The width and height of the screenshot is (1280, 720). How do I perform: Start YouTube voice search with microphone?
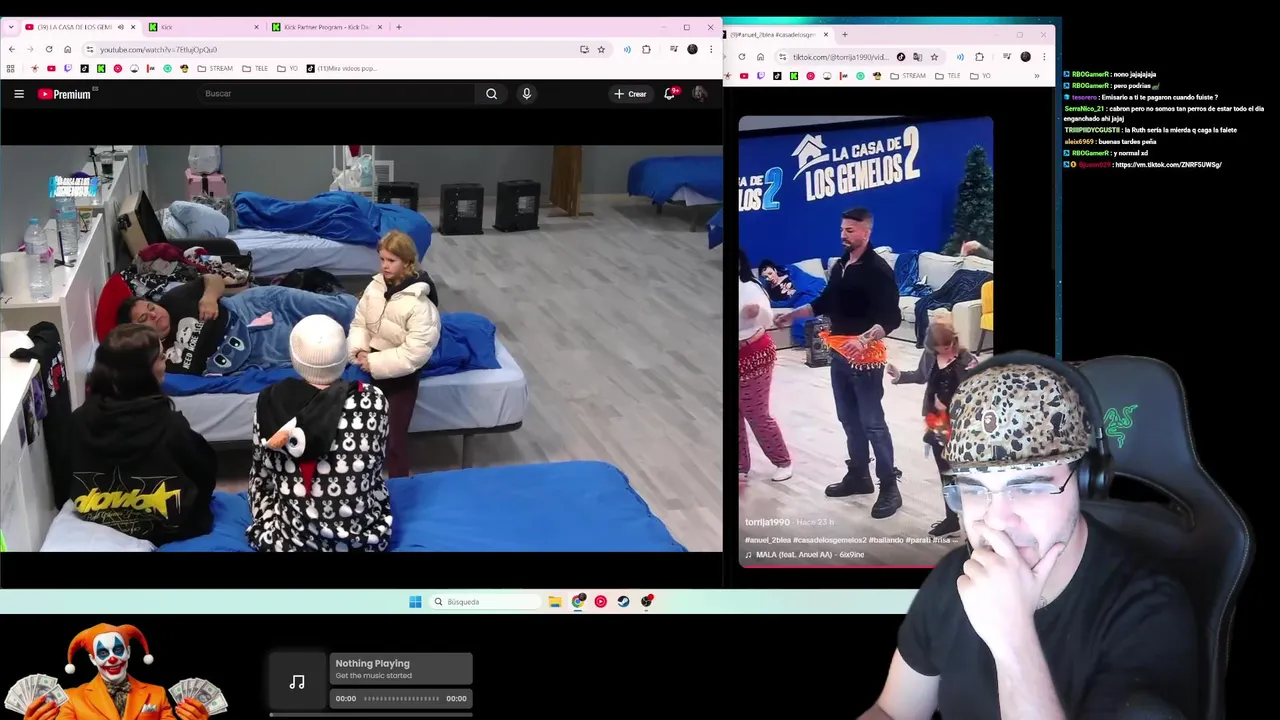click(526, 94)
